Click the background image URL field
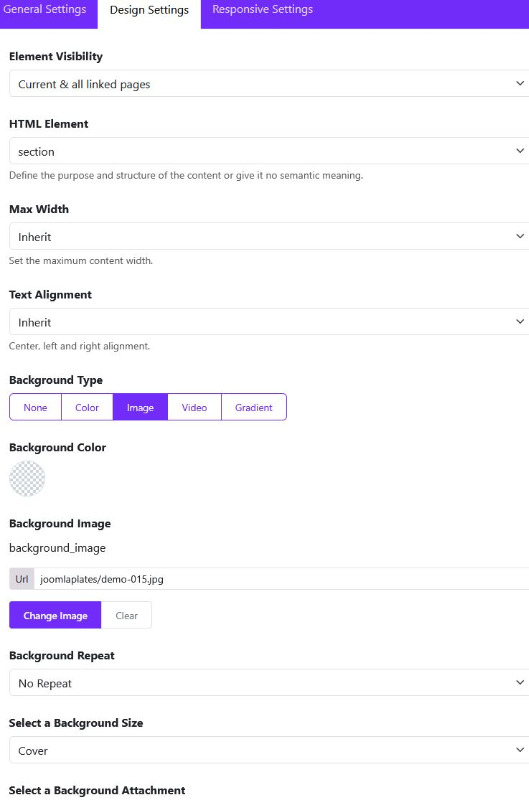 (282, 579)
